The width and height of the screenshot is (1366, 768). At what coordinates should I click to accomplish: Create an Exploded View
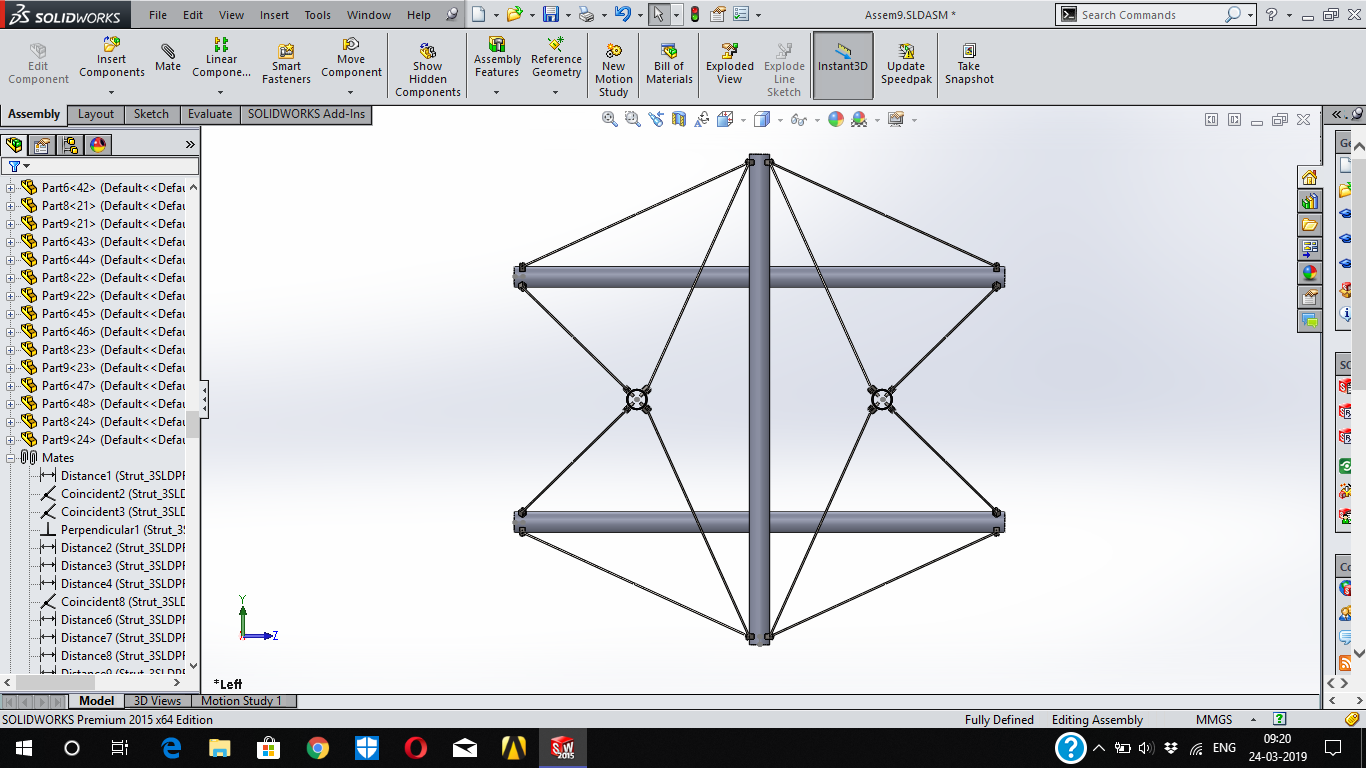[730, 64]
